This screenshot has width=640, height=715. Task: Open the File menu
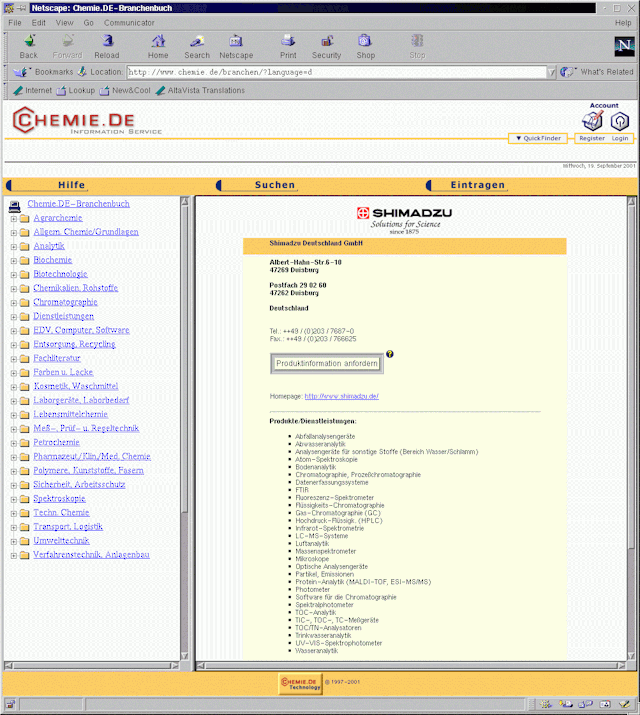[x=15, y=23]
